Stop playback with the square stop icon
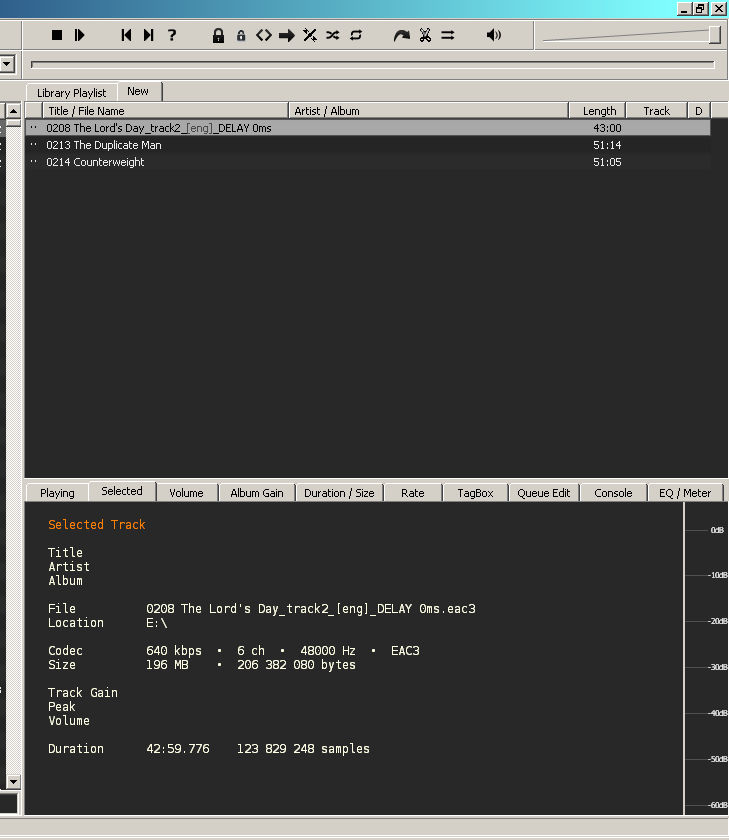The width and height of the screenshot is (729, 840). [57, 35]
